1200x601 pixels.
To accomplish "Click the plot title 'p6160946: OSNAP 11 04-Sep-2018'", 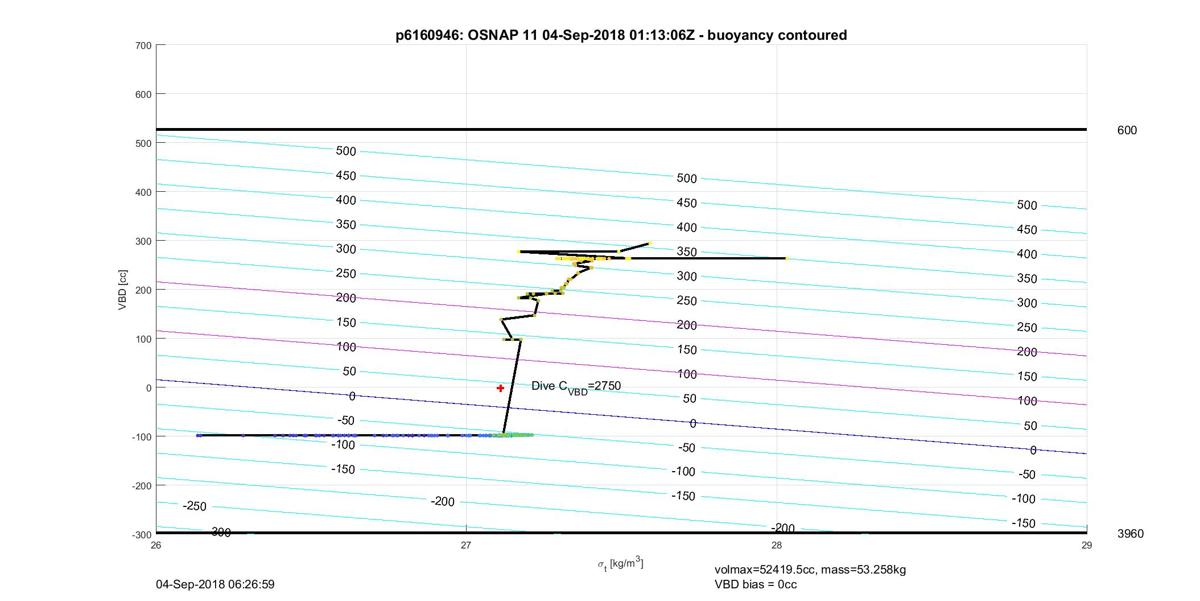I will 622,35.
